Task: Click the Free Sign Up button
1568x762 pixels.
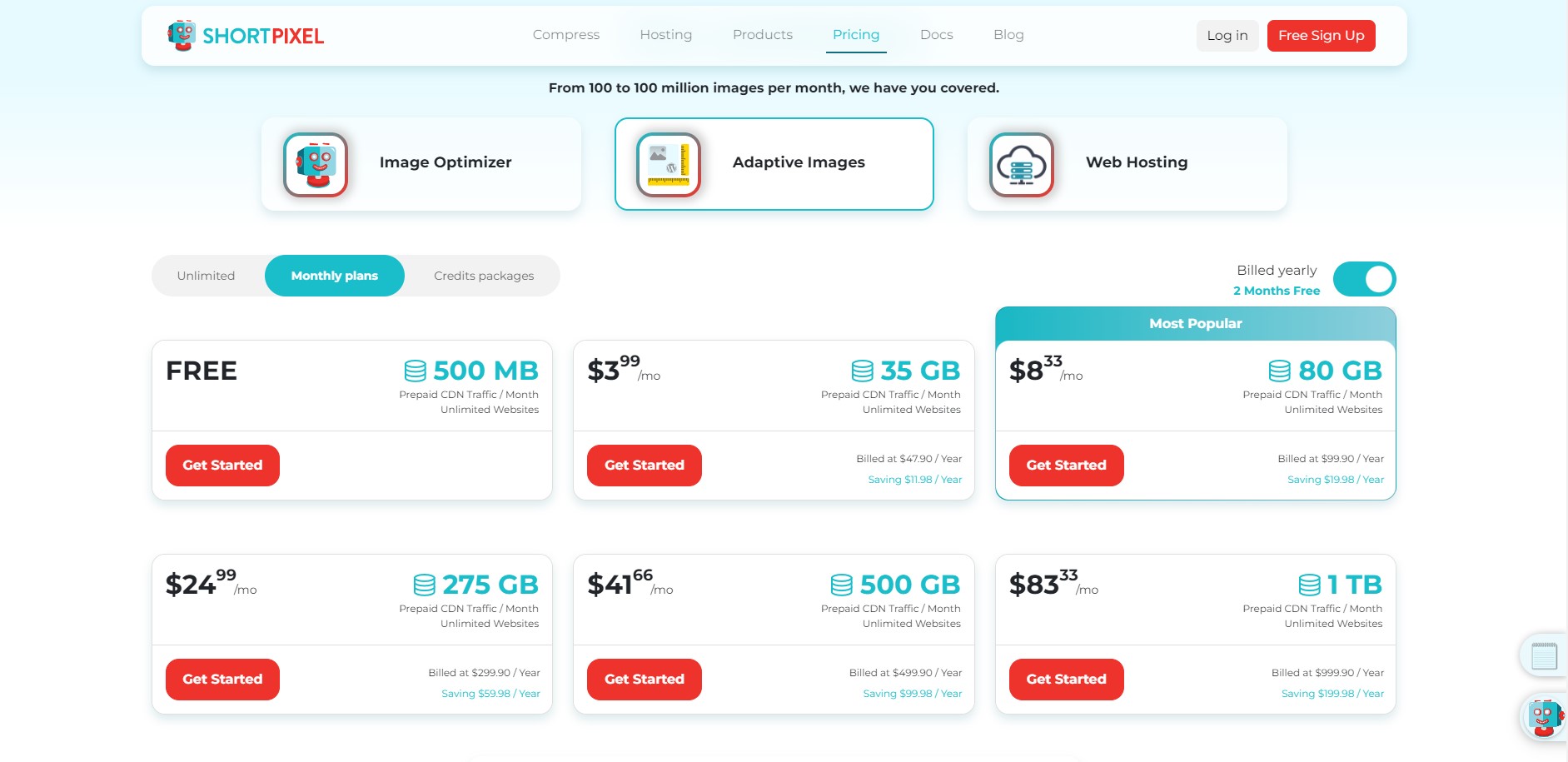Action: 1322,36
